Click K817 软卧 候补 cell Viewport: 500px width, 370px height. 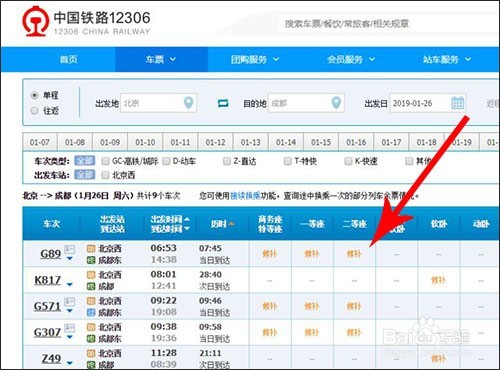coord(438,280)
